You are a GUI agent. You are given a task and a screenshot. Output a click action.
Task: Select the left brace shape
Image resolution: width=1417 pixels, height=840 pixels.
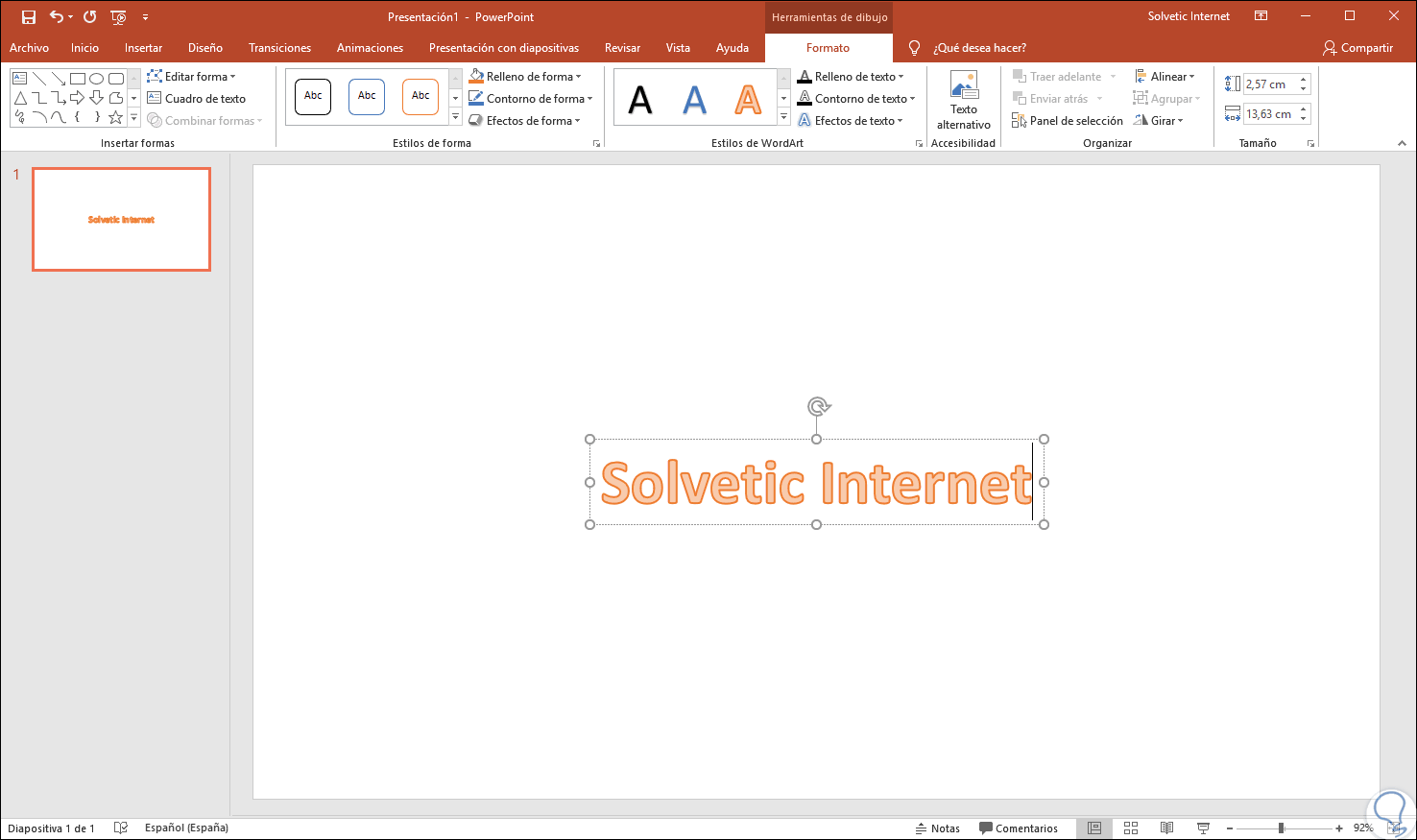[x=78, y=117]
